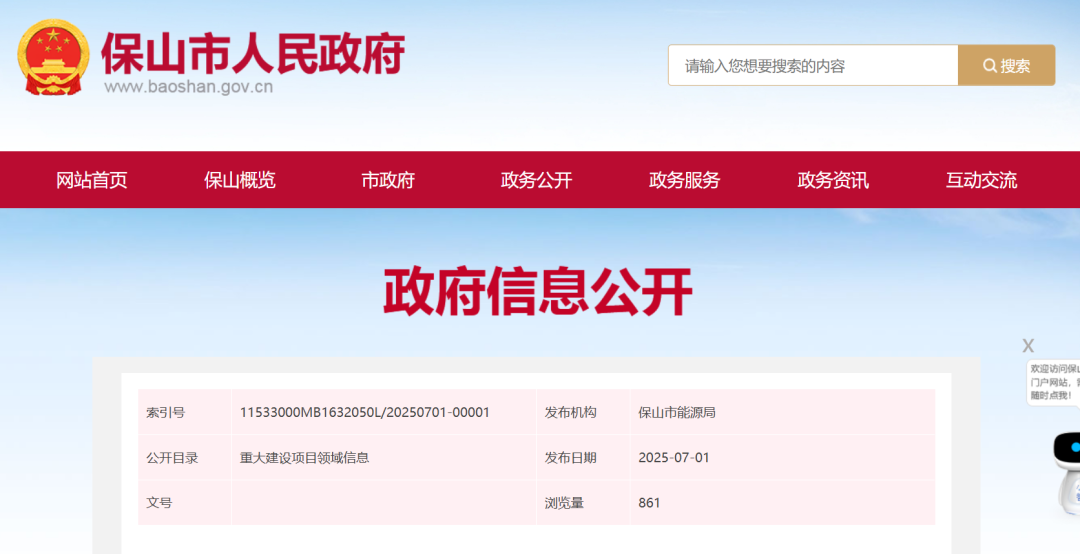Image resolution: width=1080 pixels, height=554 pixels.
Task: Click the www.baoshan.gov.cn URL text
Action: pos(189,87)
